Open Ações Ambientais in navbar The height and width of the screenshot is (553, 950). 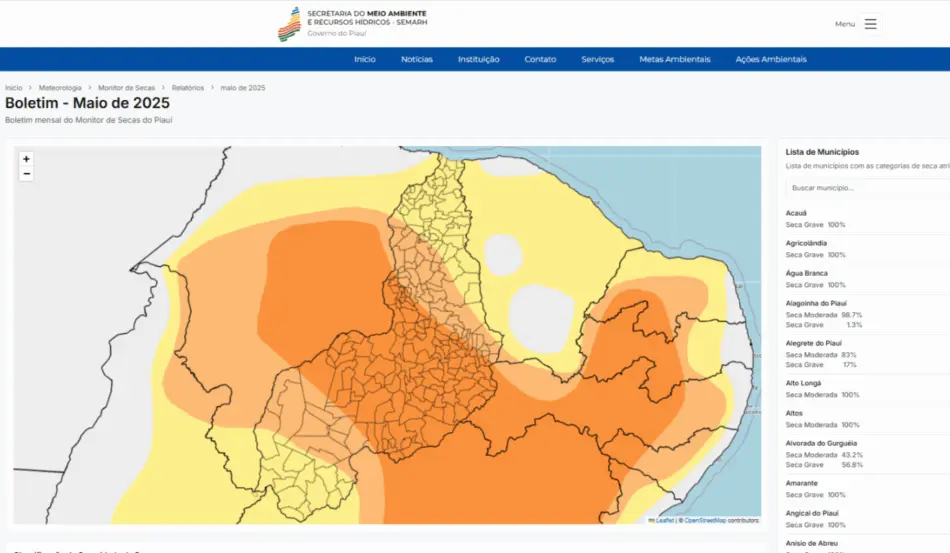point(771,59)
